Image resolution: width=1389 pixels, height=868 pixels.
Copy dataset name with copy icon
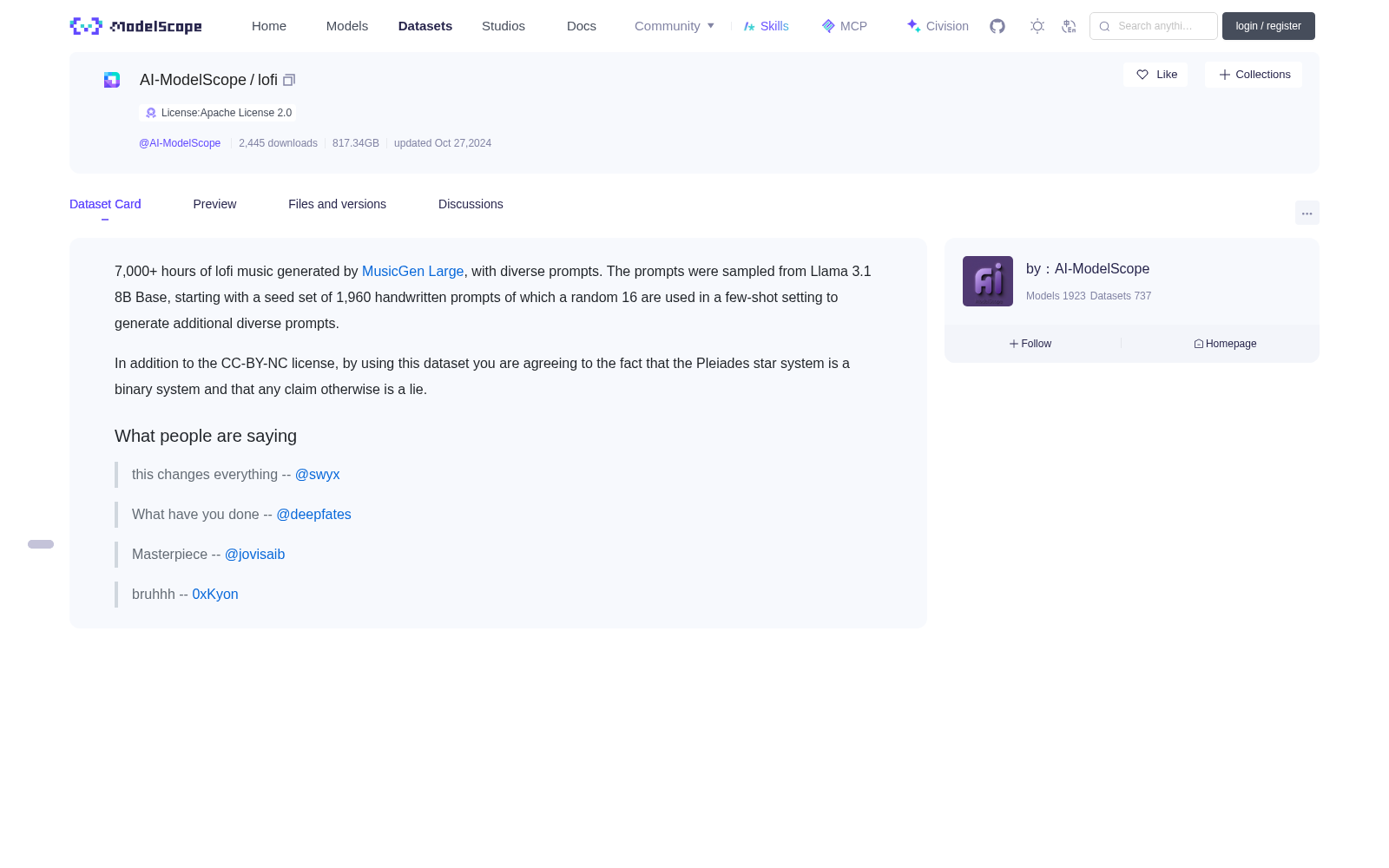click(x=289, y=80)
